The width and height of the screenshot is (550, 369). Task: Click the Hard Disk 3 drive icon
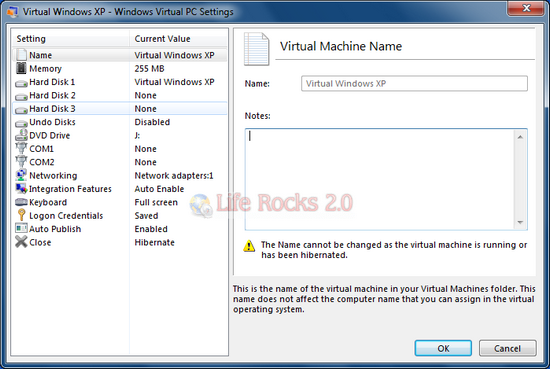coord(21,110)
